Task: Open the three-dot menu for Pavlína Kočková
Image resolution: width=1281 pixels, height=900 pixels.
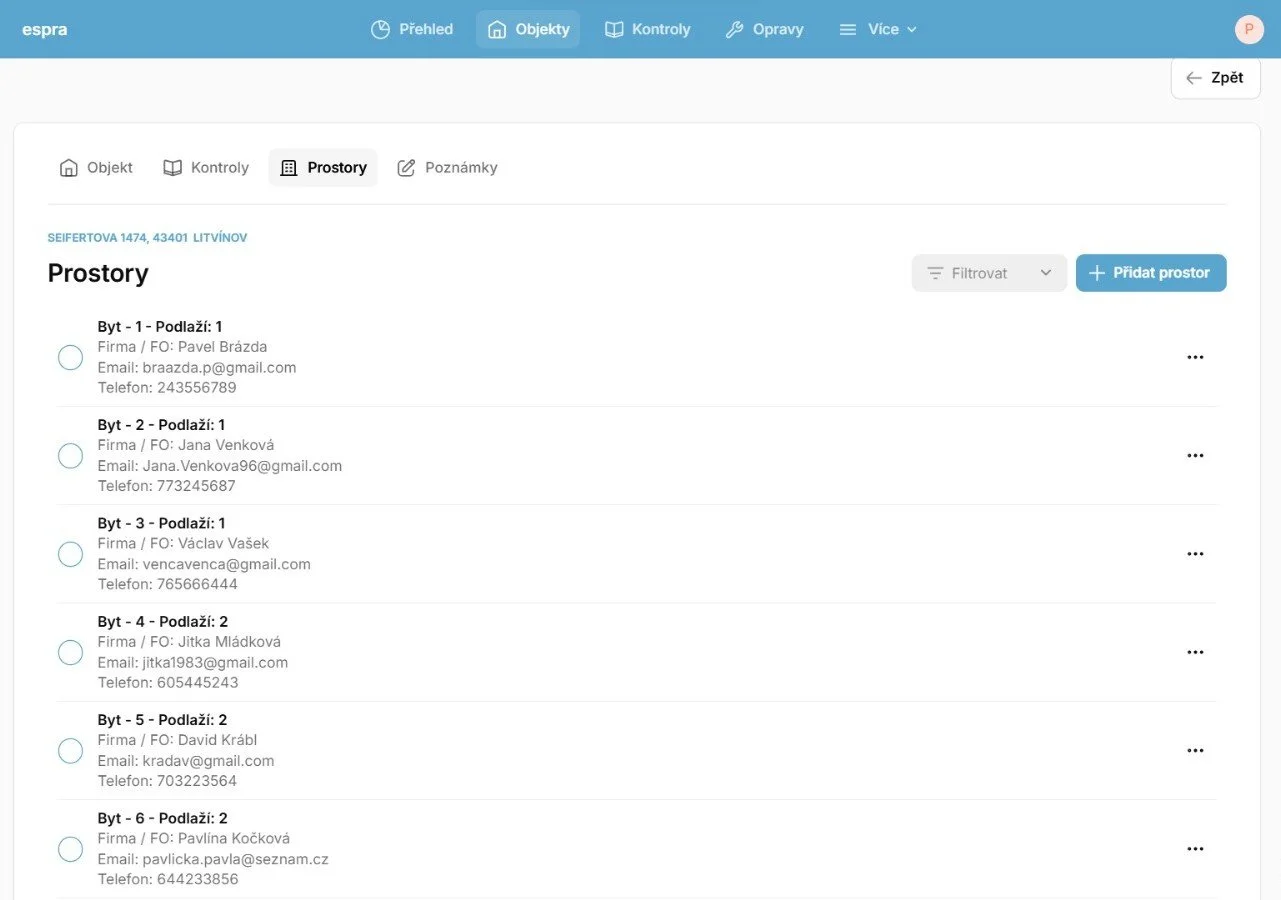Action: click(1195, 849)
